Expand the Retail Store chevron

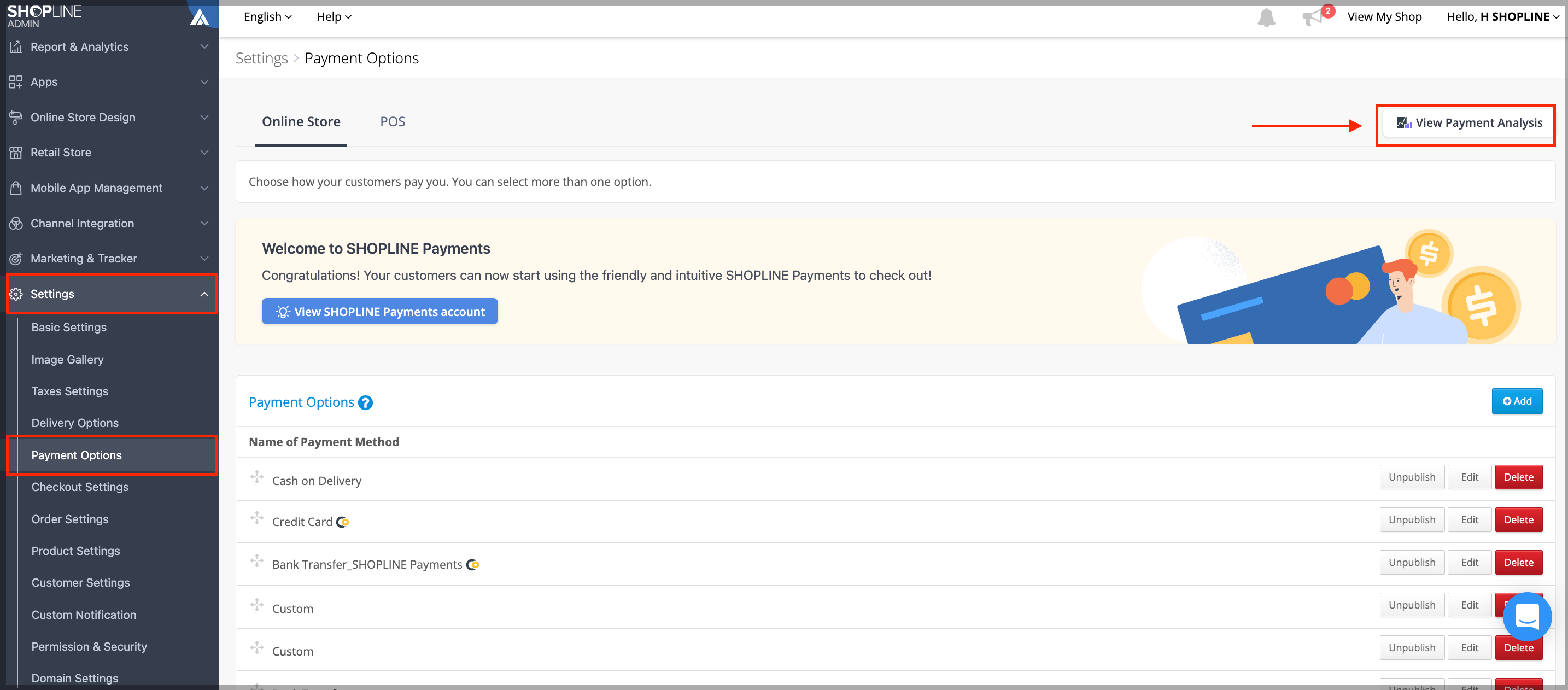[204, 153]
